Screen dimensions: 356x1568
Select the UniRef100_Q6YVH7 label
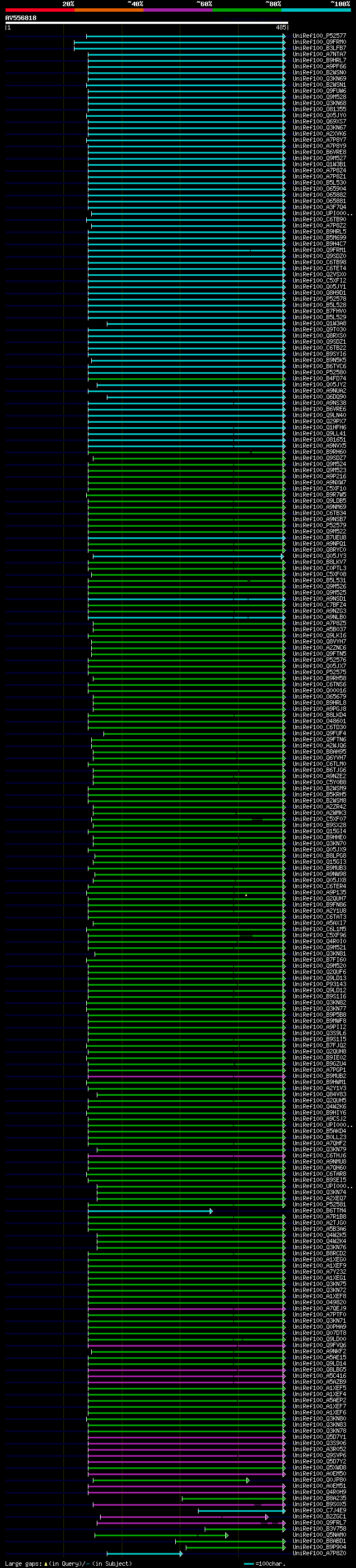click(319, 758)
